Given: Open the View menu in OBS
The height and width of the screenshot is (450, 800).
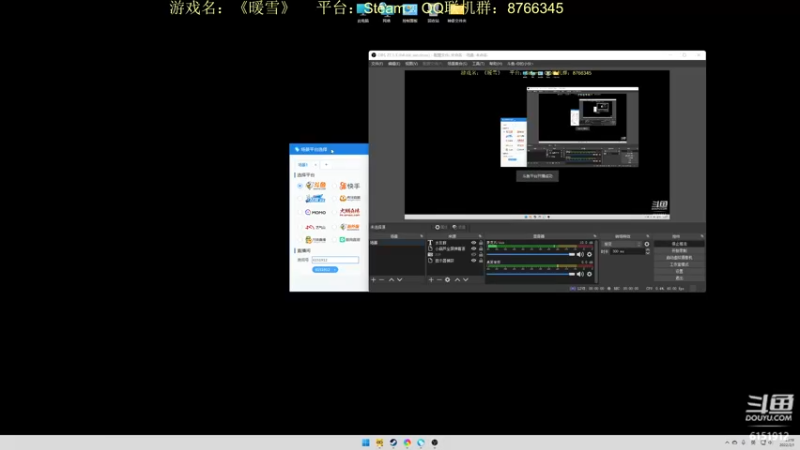Looking at the screenshot, I should click(411, 64).
